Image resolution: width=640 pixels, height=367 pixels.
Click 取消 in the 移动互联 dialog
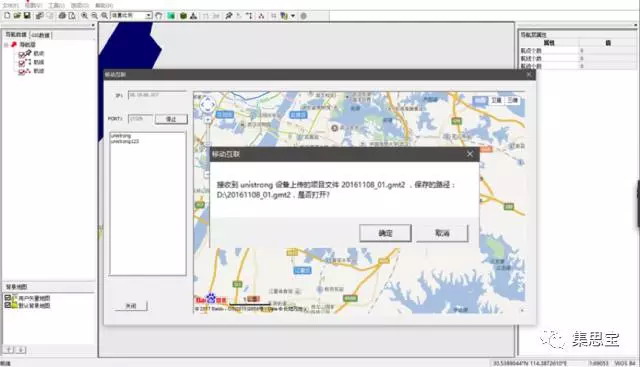tap(442, 233)
